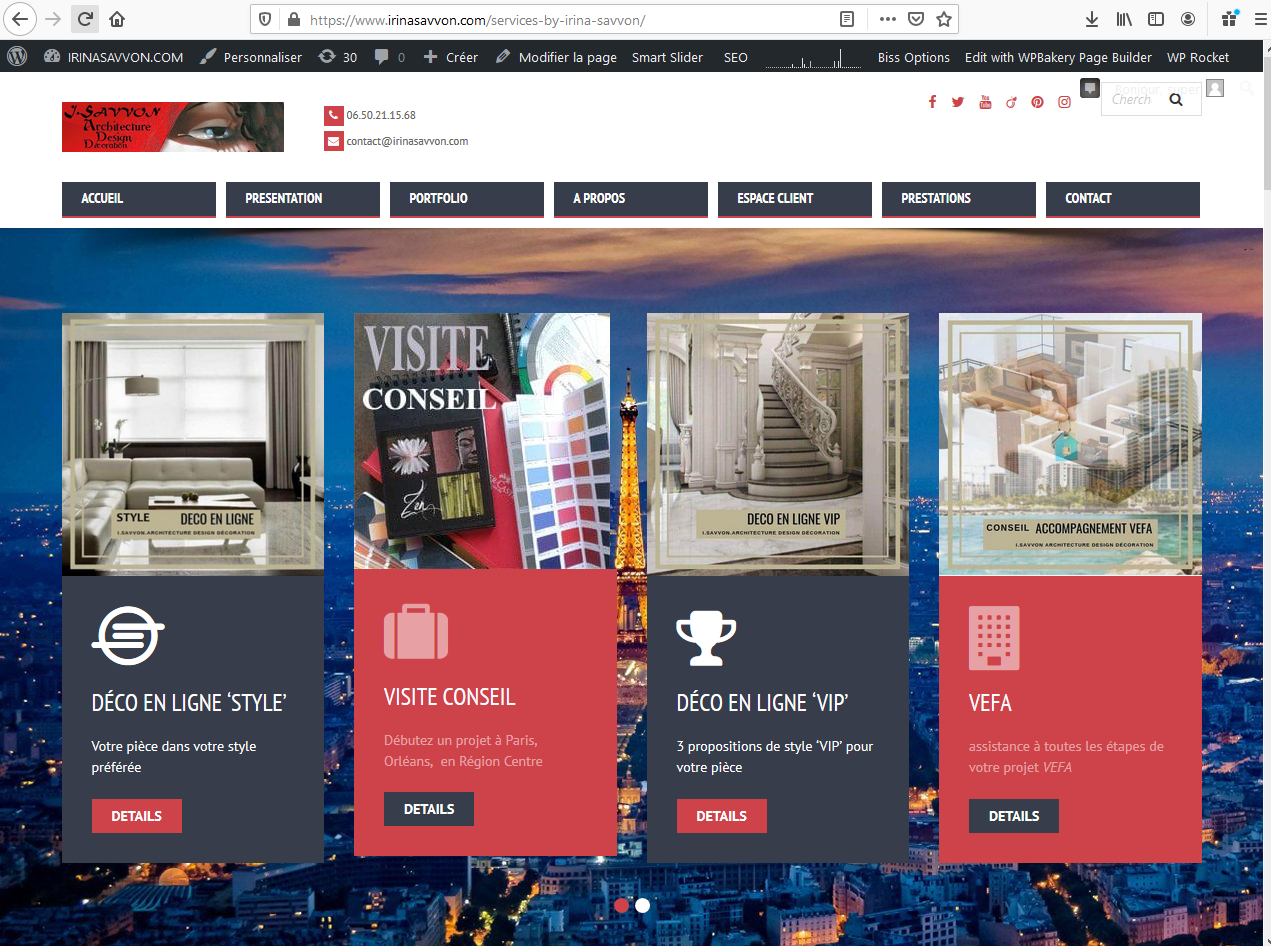Click phone number 06.50.21.15.68

click(381, 115)
